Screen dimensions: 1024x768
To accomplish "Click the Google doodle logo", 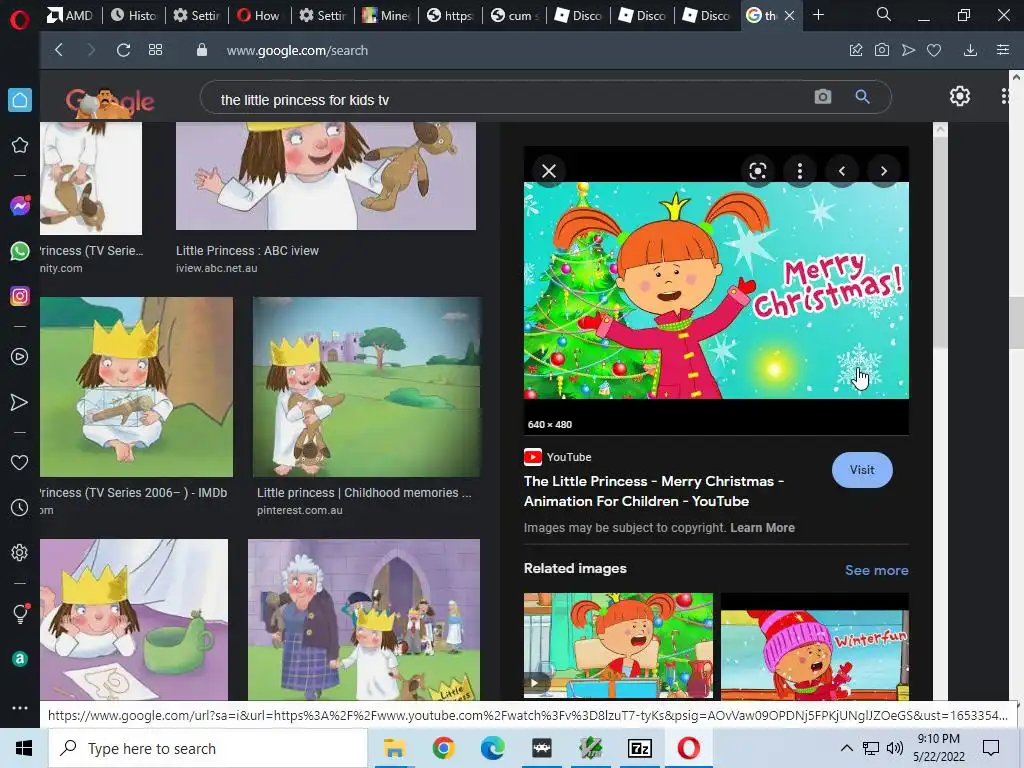I will pos(110,101).
